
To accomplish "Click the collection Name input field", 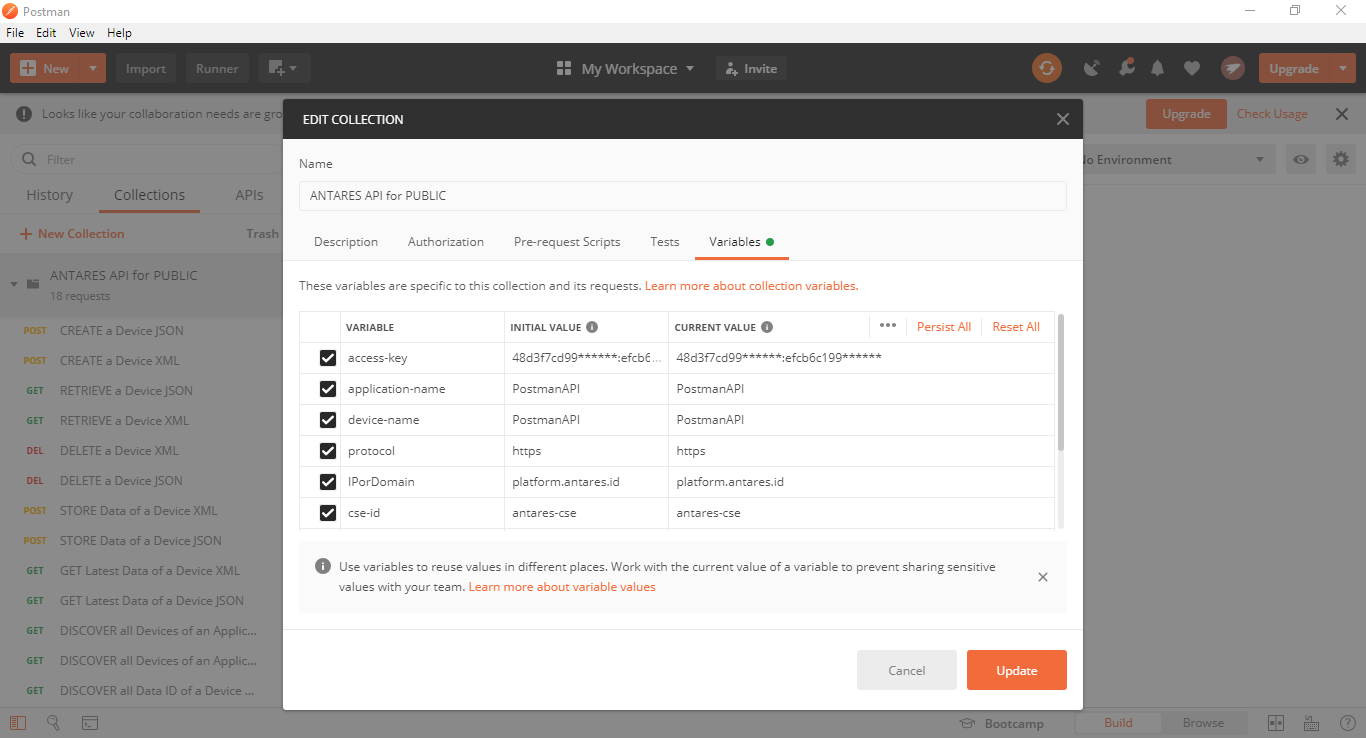I will click(682, 196).
